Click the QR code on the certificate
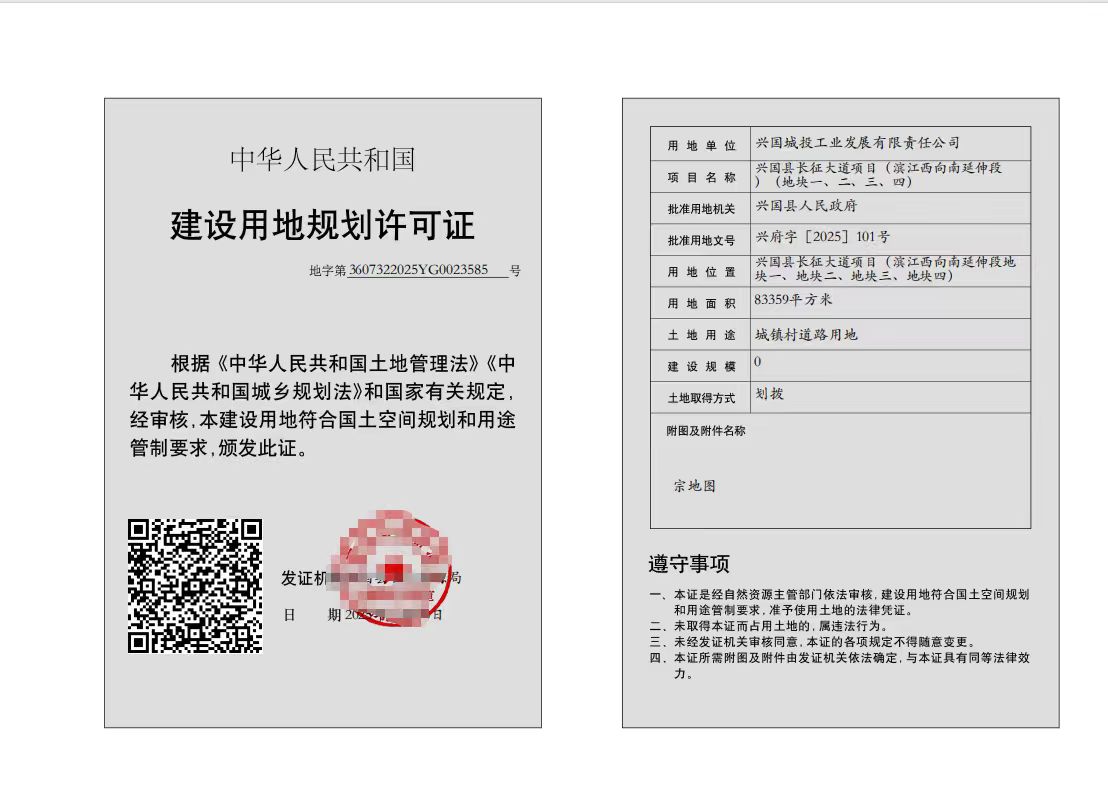The image size is (1108, 806). [195, 585]
